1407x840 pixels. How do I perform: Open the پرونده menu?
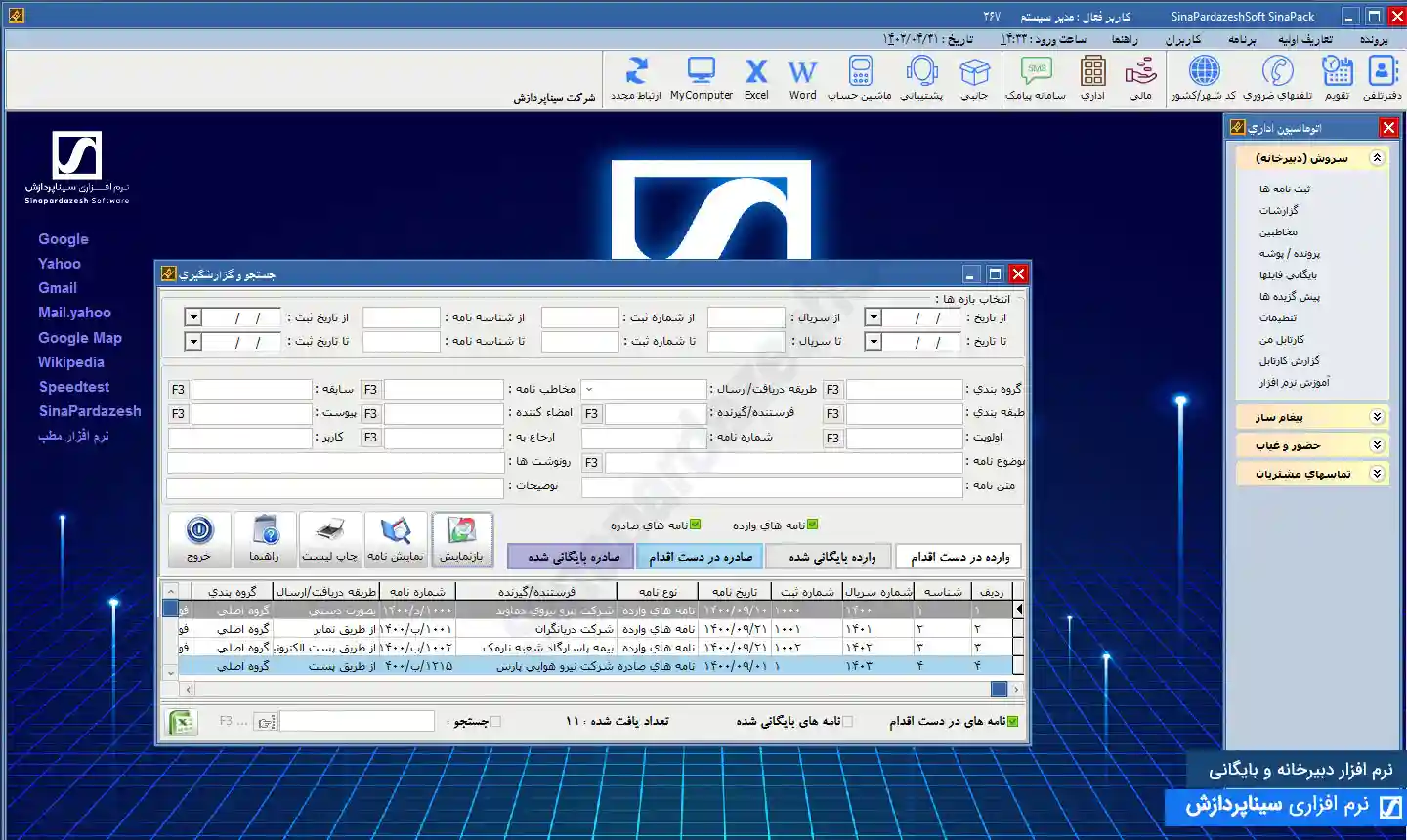[x=1374, y=39]
